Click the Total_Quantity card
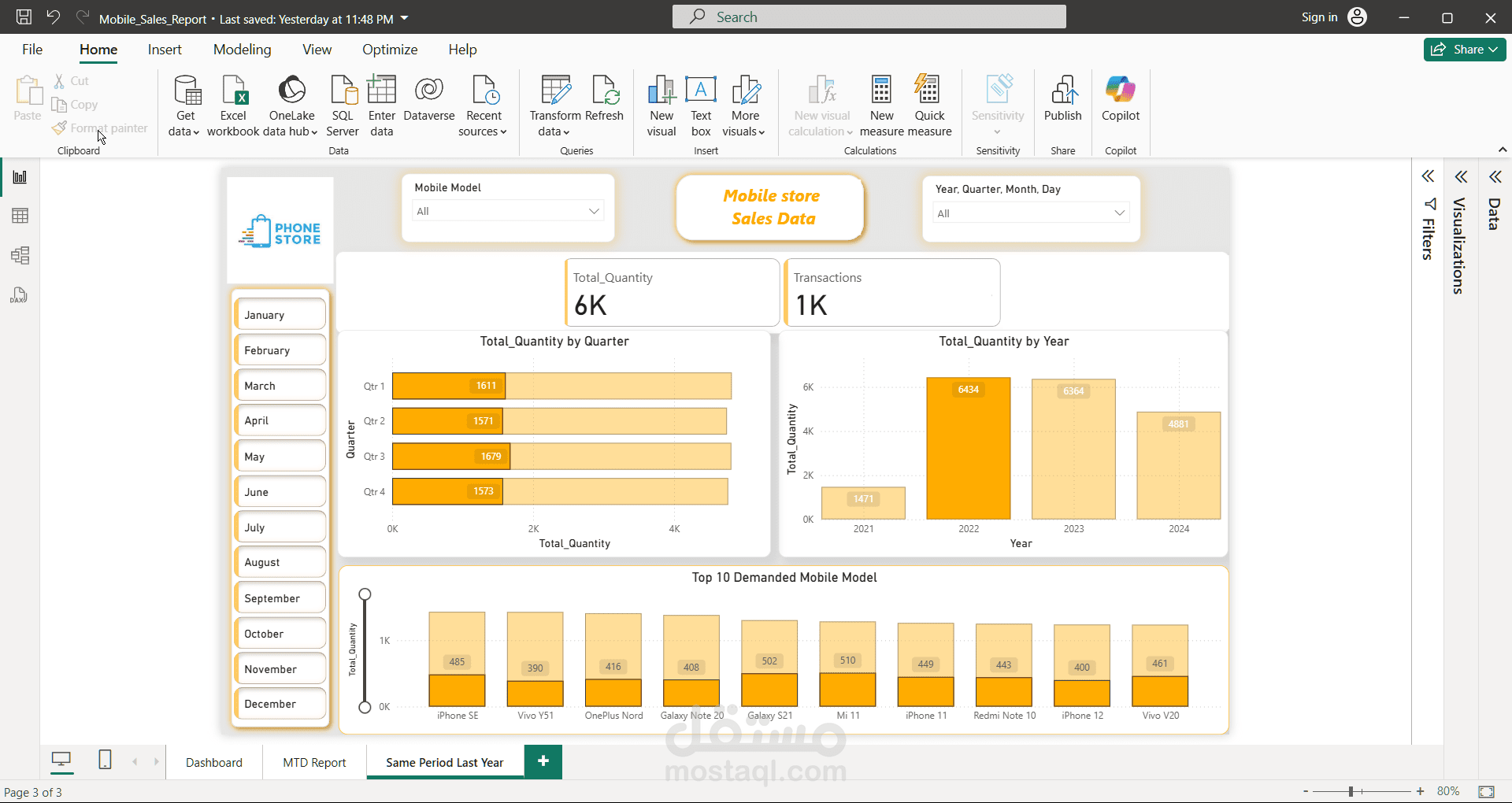Viewport: 1512px width, 803px height. coord(672,292)
